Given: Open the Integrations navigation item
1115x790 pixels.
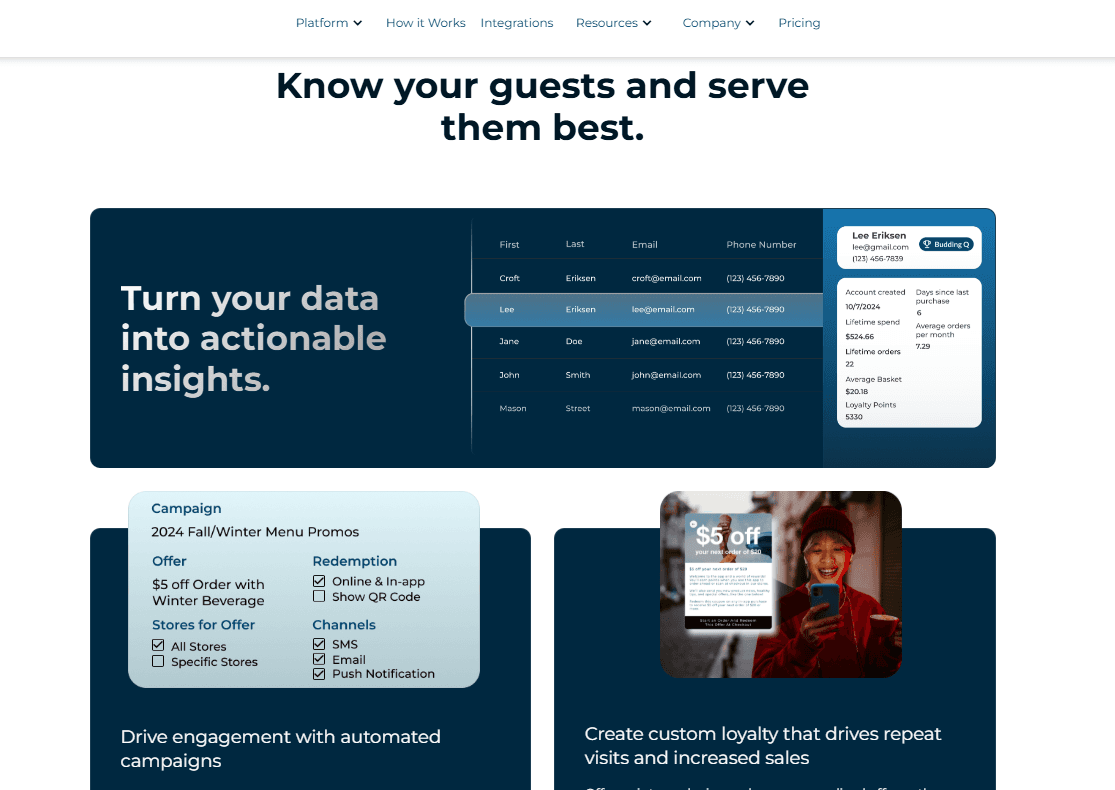Looking at the screenshot, I should click(x=517, y=22).
